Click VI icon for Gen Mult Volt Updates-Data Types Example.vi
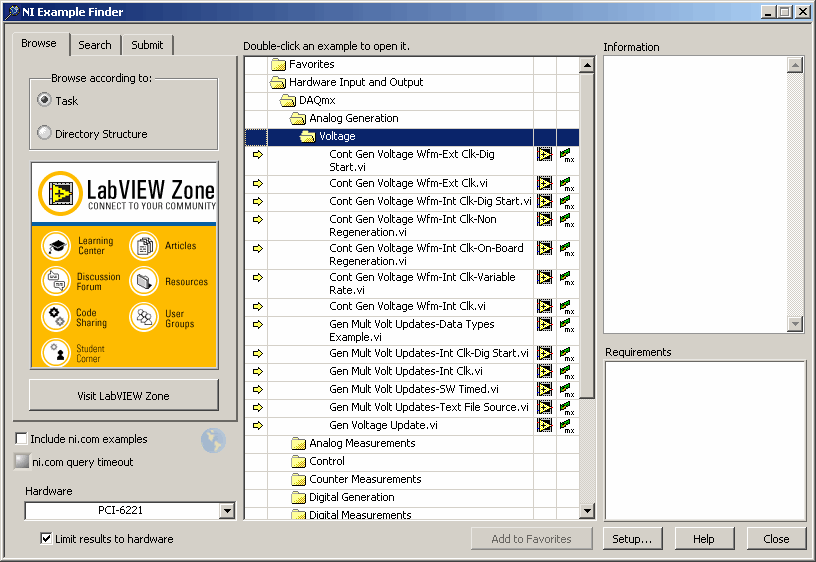Viewport: 816px width, 562px height. [x=544, y=325]
